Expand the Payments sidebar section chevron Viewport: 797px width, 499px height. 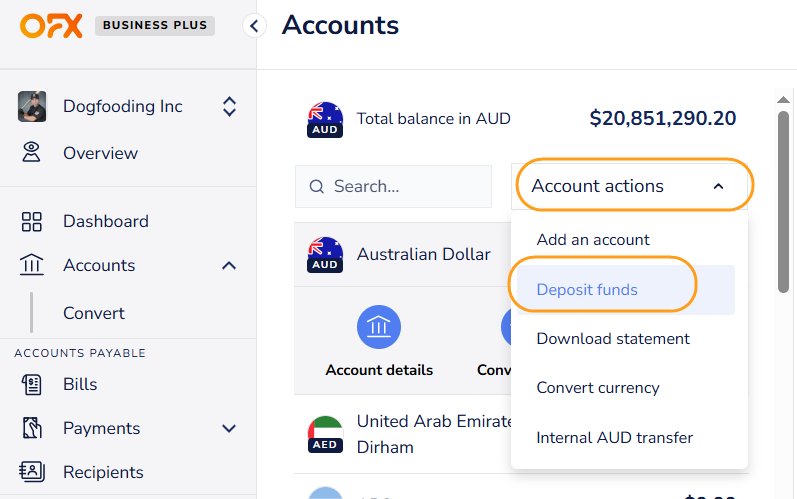coord(229,428)
